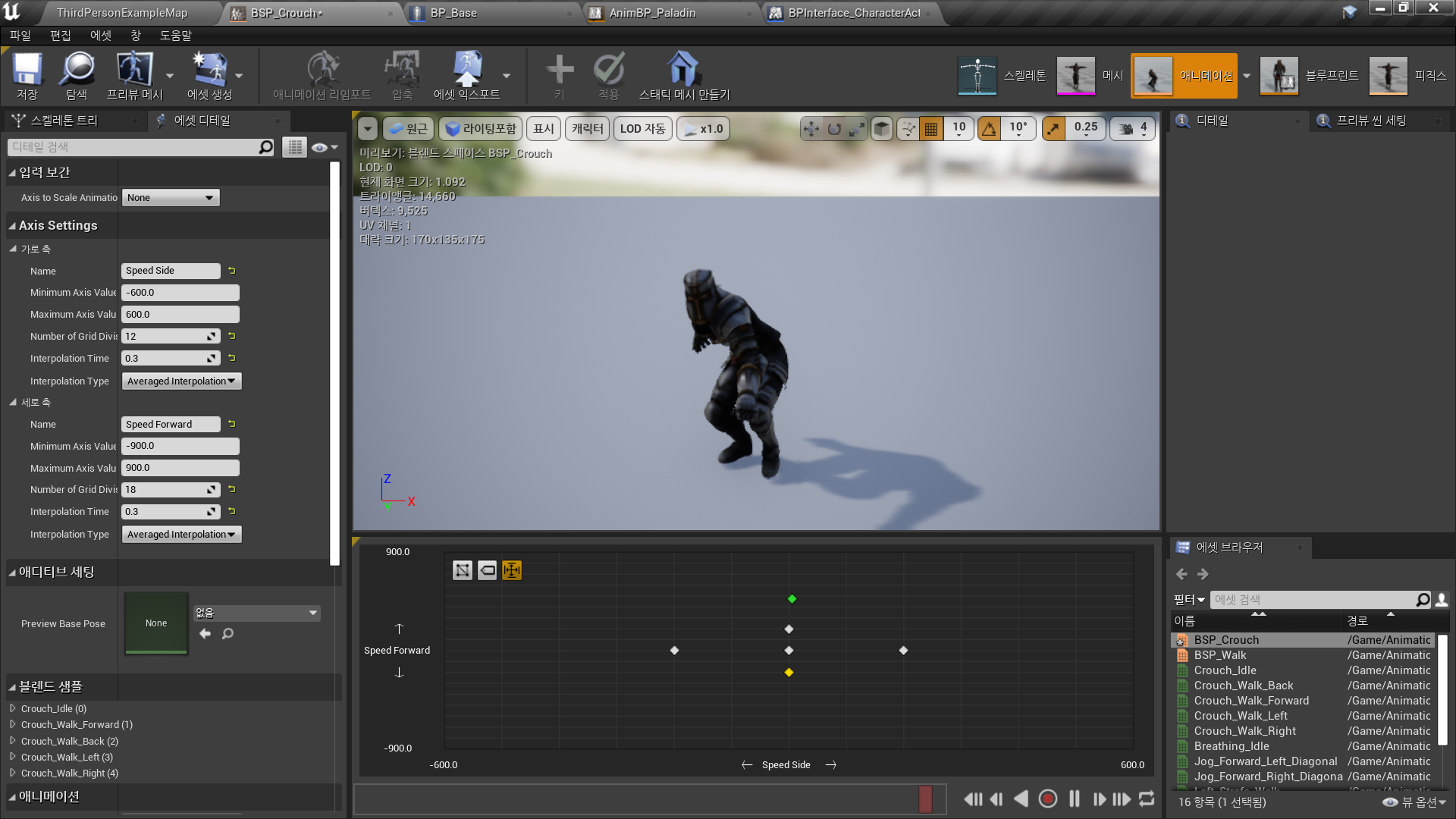Switch to the 메시 editor mode icon
The width and height of the screenshot is (1456, 819).
pyautogui.click(x=1075, y=75)
